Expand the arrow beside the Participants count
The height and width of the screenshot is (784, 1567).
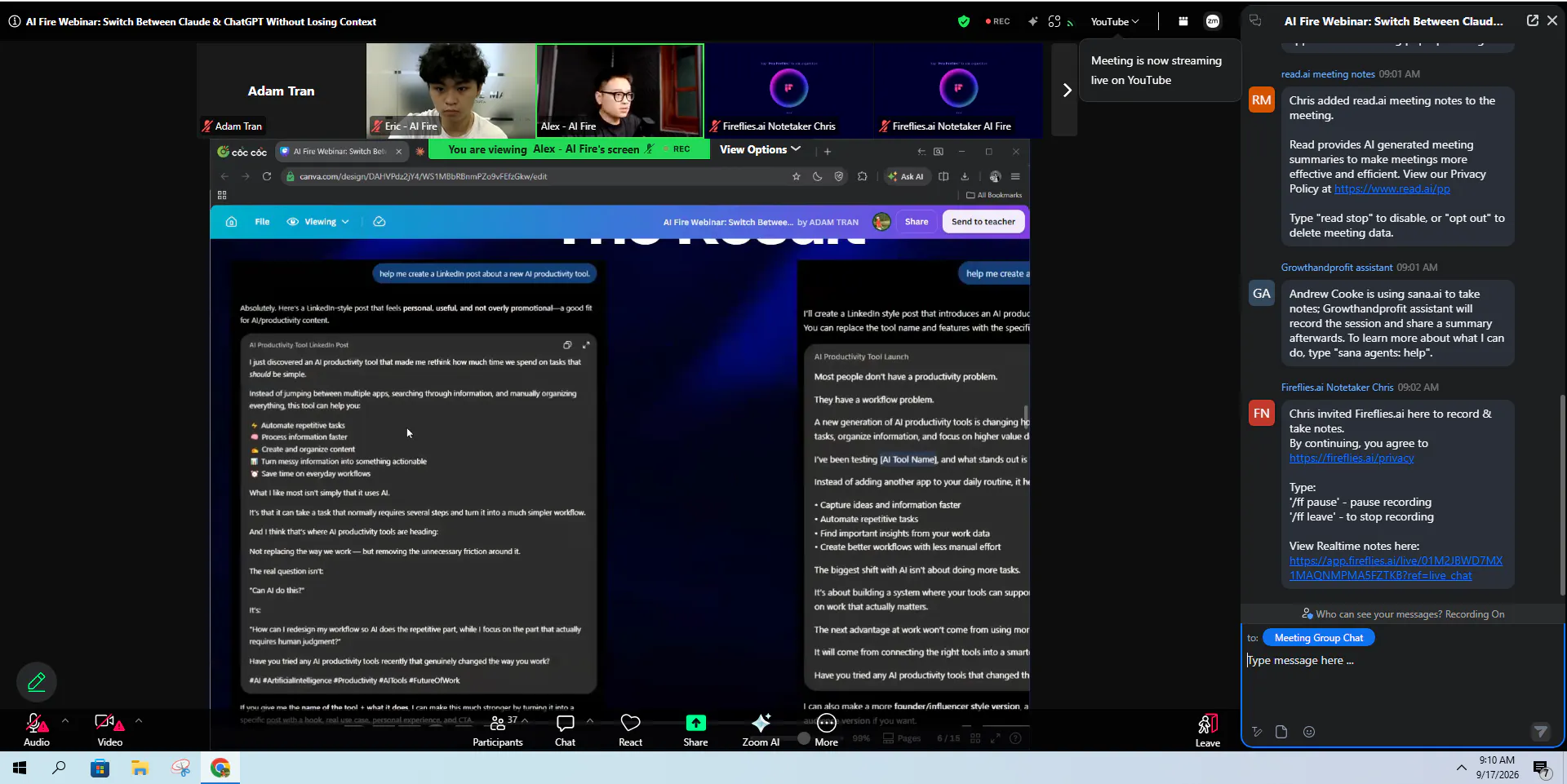click(525, 720)
